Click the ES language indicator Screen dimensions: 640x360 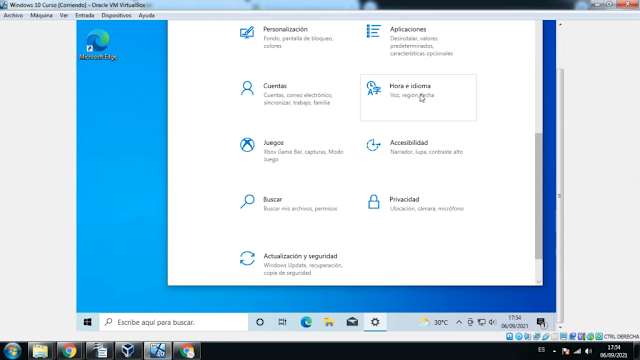point(541,350)
